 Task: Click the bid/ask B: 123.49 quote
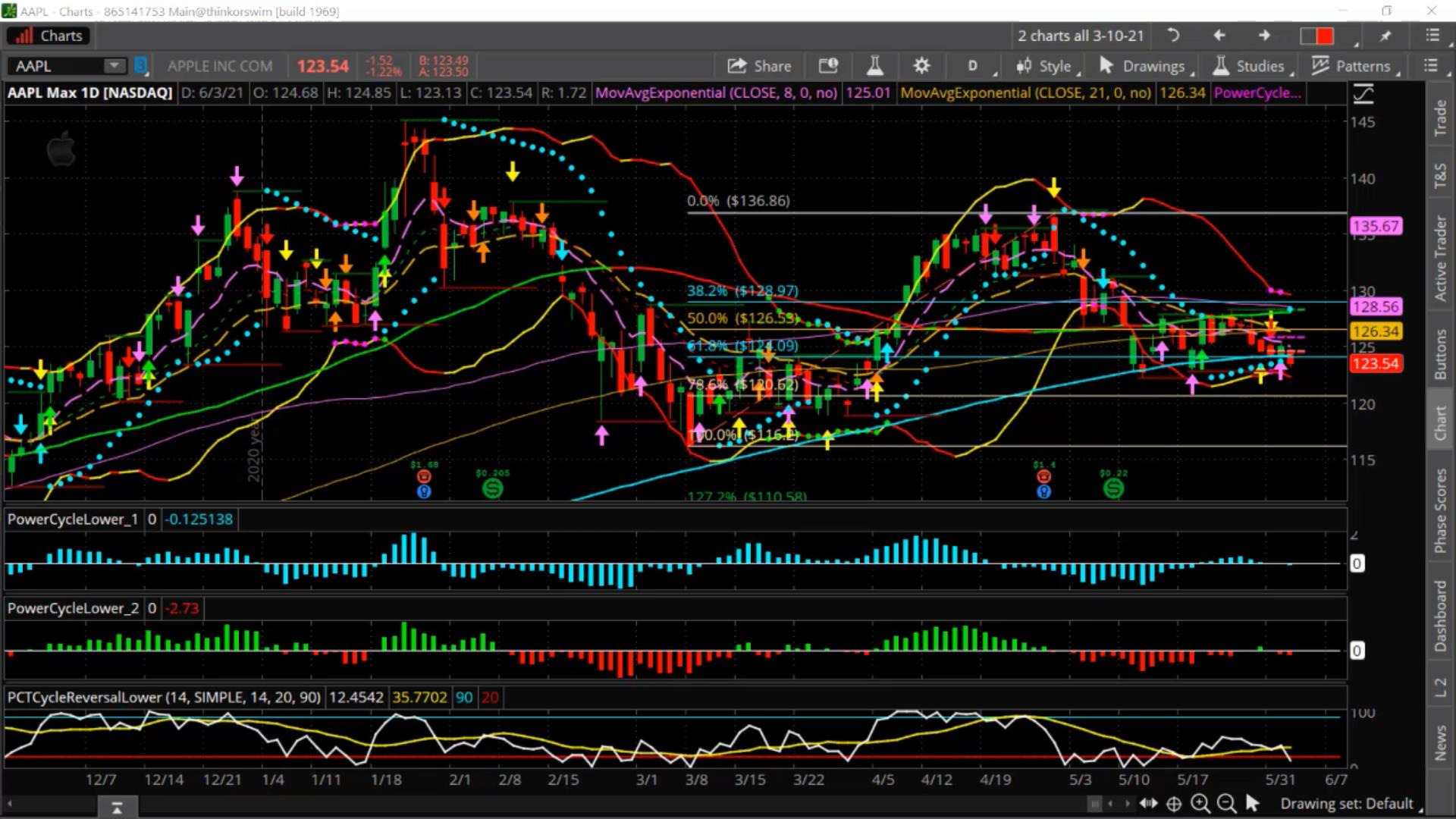(444, 61)
